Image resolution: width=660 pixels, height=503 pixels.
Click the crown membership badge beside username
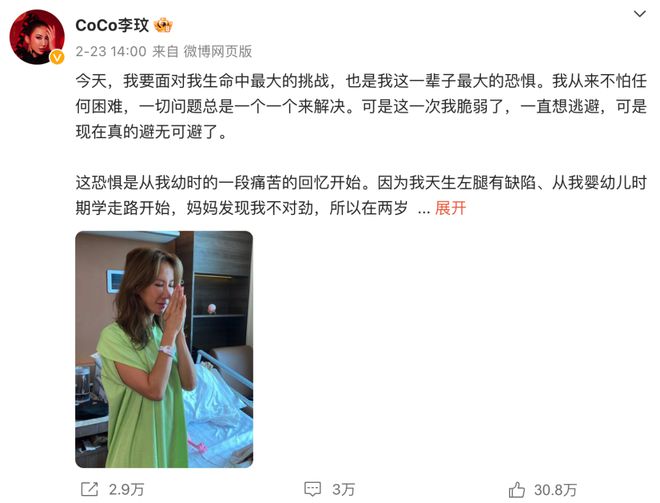[x=163, y=26]
